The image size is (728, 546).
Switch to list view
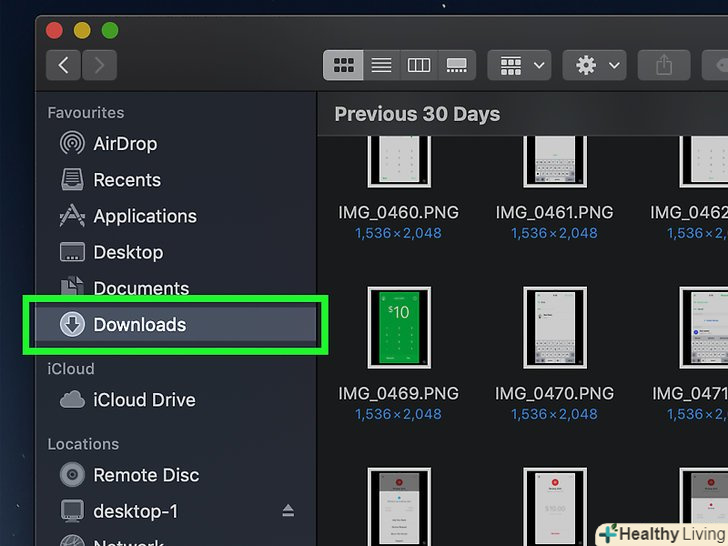click(381, 66)
